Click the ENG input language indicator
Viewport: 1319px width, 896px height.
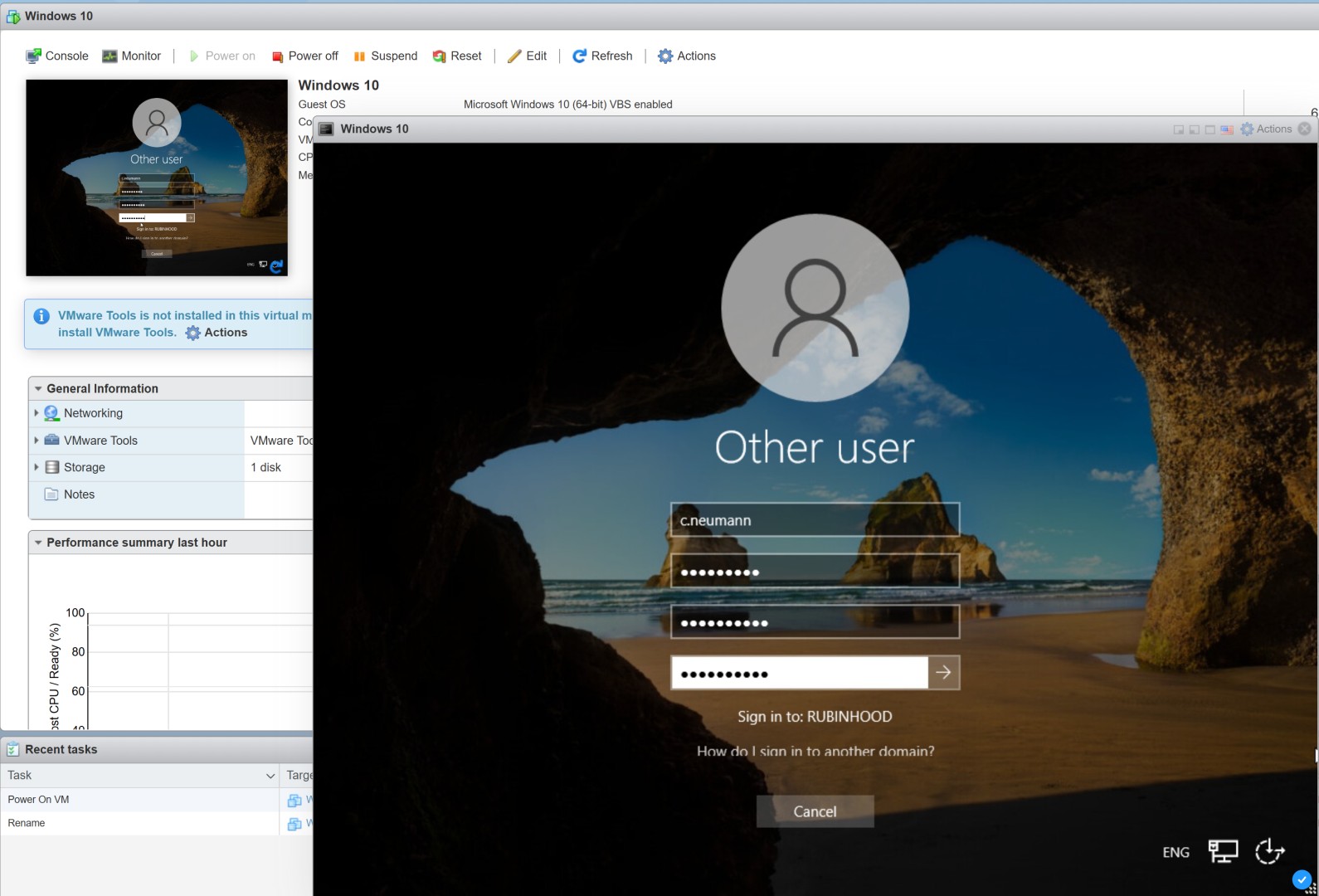click(x=1175, y=852)
